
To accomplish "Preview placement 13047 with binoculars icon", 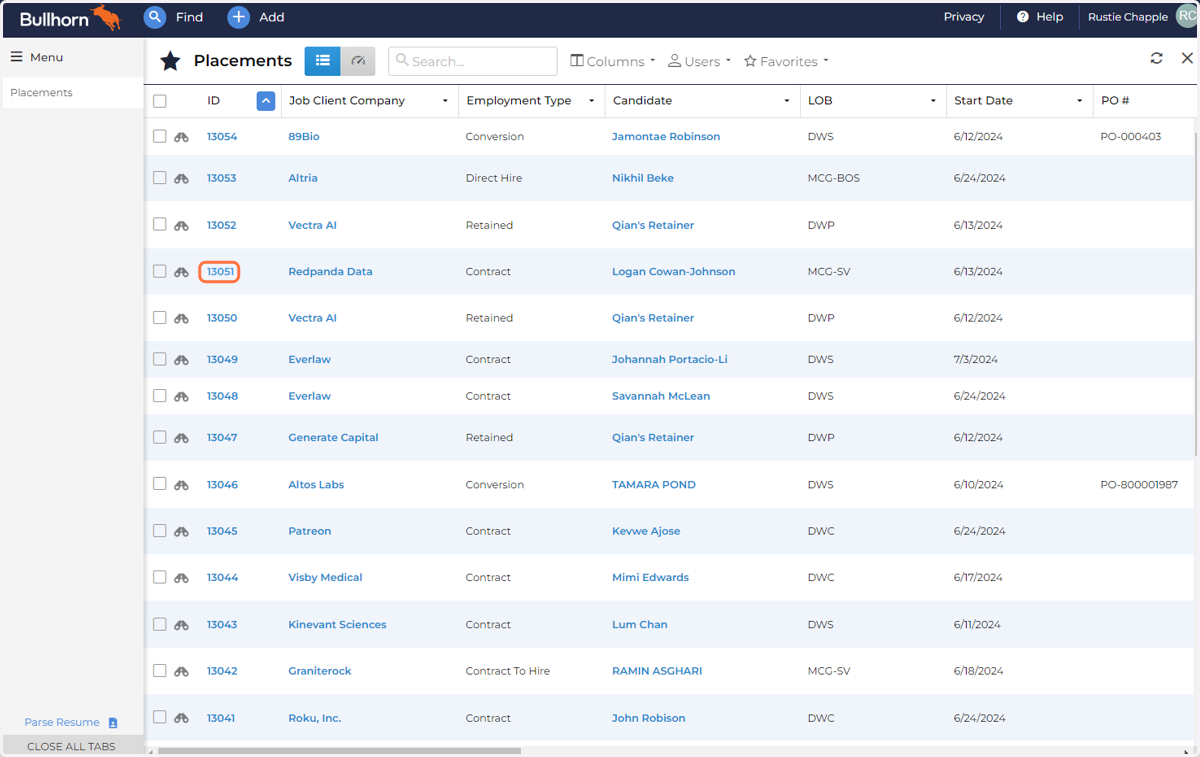I will click(x=181, y=438).
